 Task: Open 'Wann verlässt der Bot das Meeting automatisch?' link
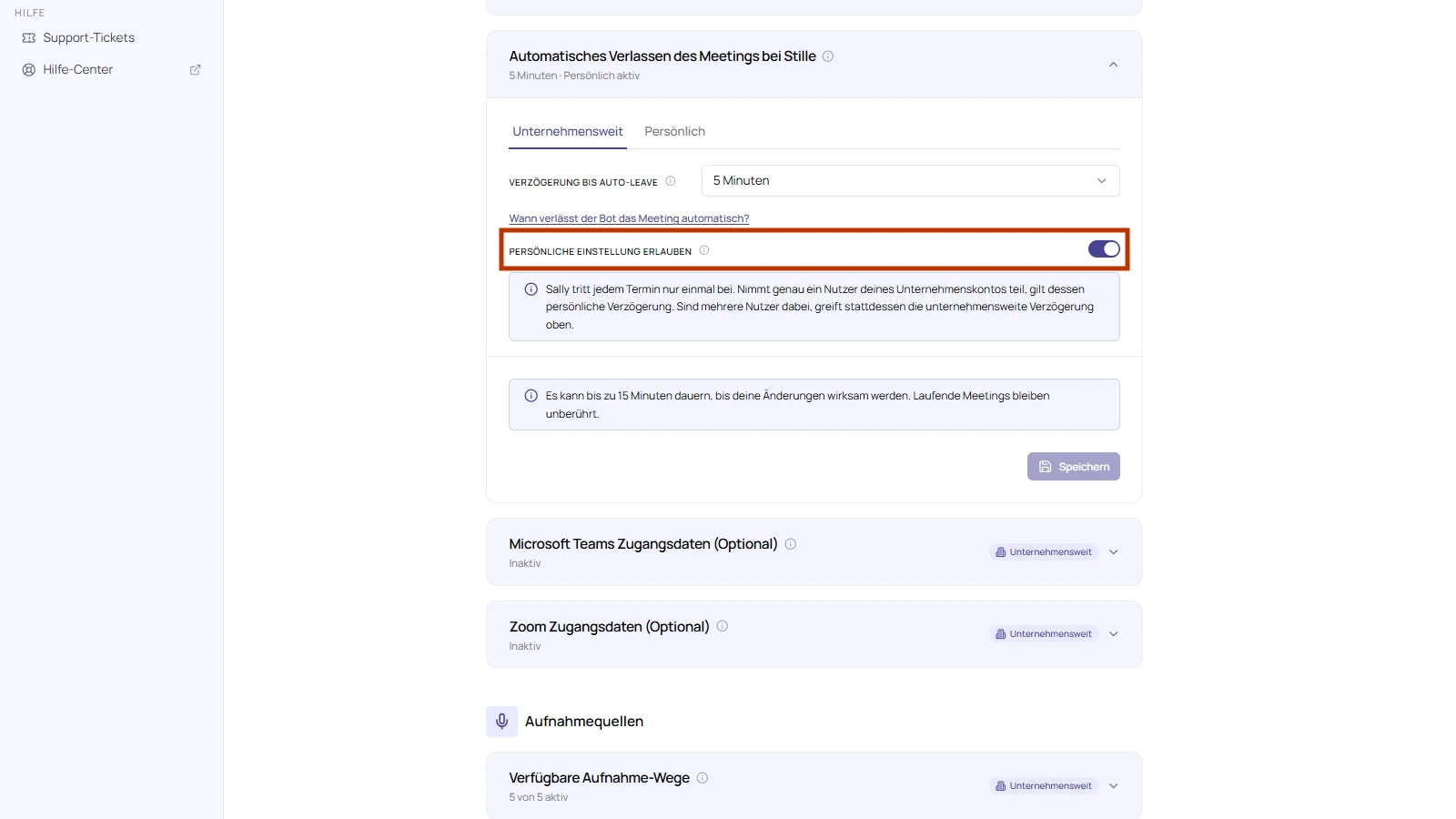point(629,218)
